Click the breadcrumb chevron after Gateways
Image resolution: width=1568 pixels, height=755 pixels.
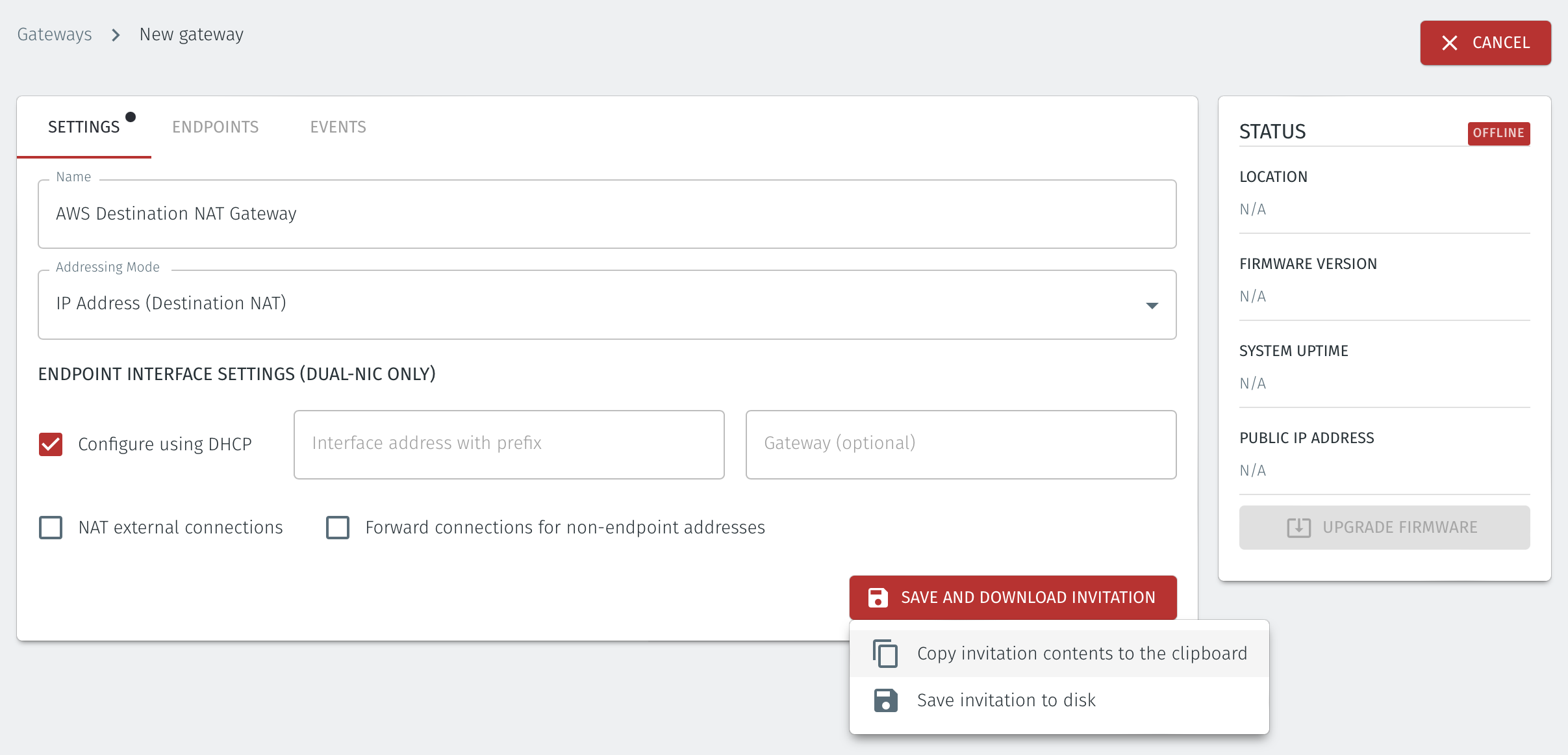click(x=116, y=34)
